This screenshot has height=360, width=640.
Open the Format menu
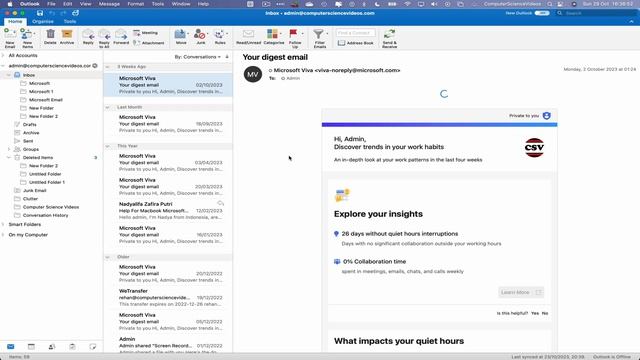point(136,4)
